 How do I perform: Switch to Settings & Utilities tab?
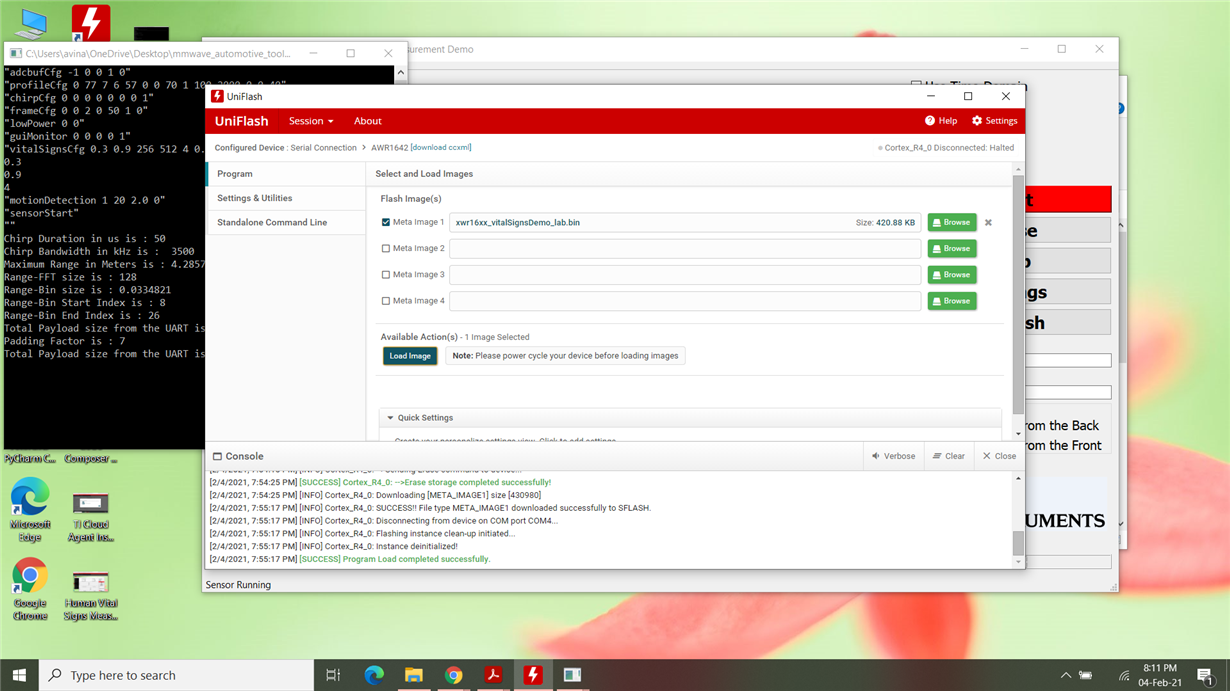point(285,198)
